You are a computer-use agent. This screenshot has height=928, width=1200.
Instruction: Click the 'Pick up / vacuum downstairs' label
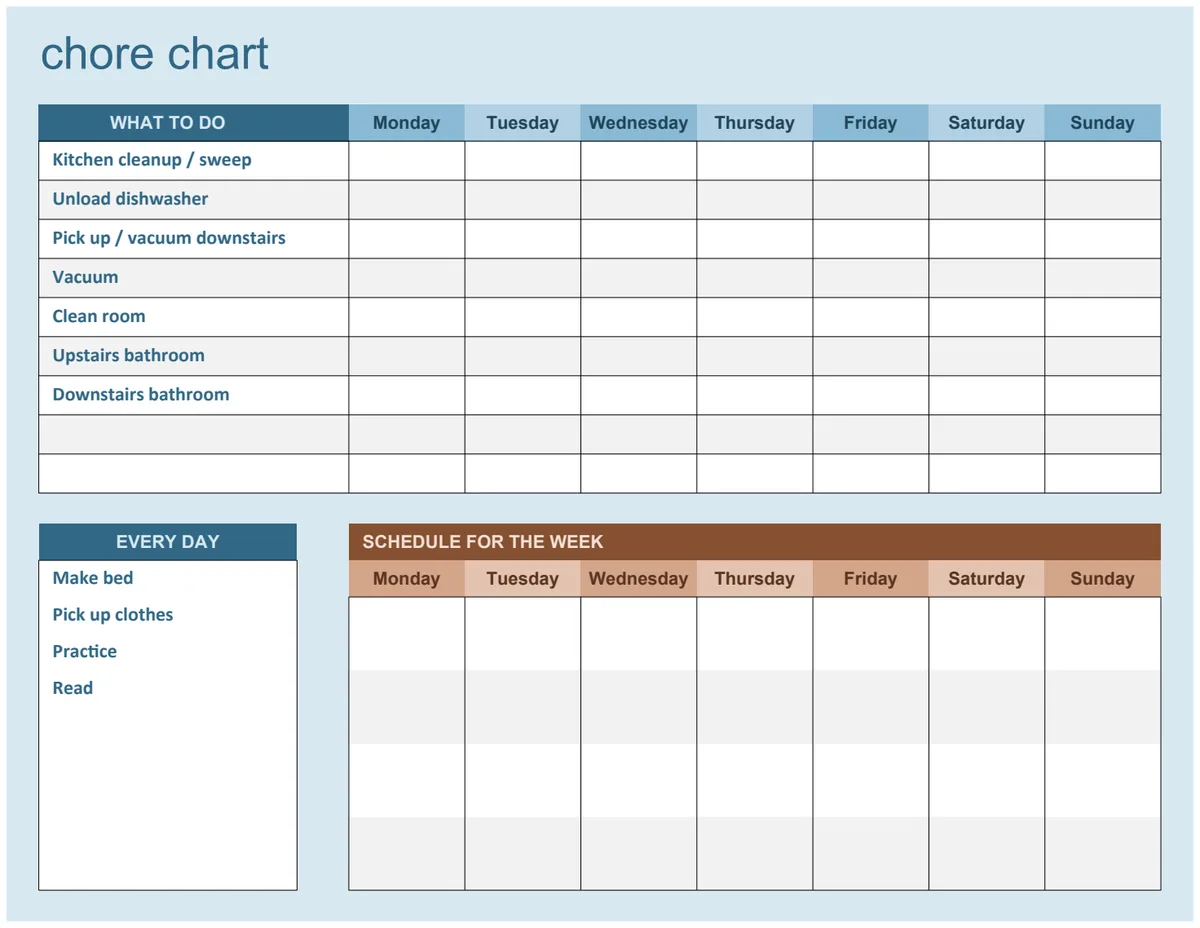(169, 238)
